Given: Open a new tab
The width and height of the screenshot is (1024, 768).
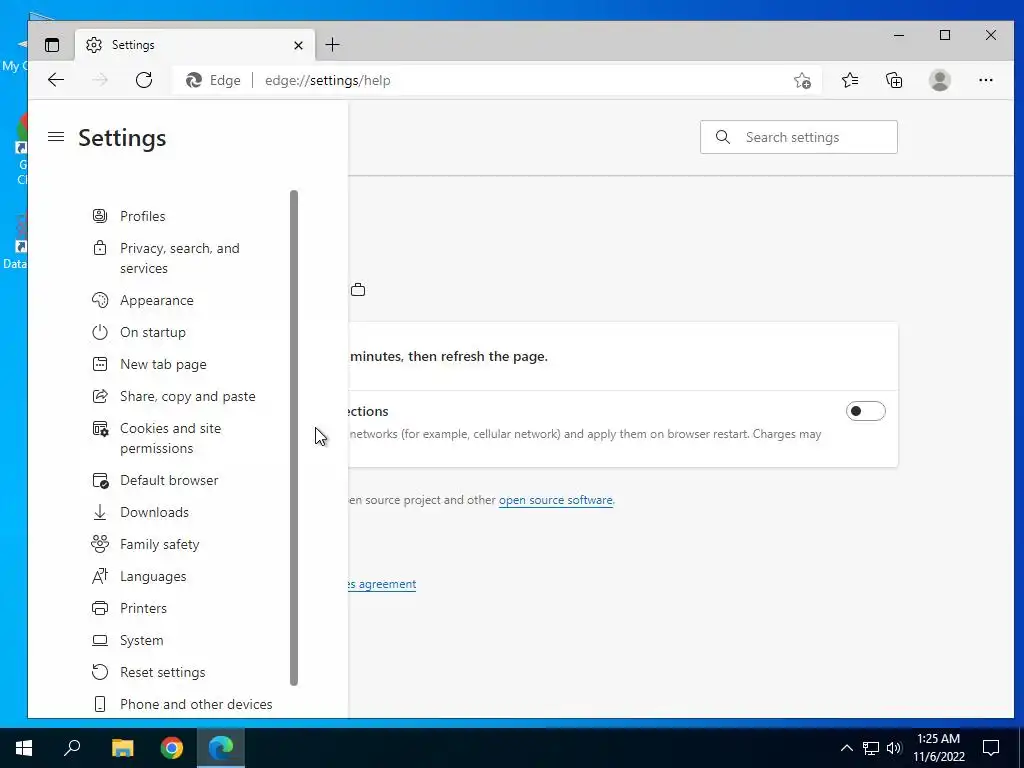Looking at the screenshot, I should click(332, 44).
